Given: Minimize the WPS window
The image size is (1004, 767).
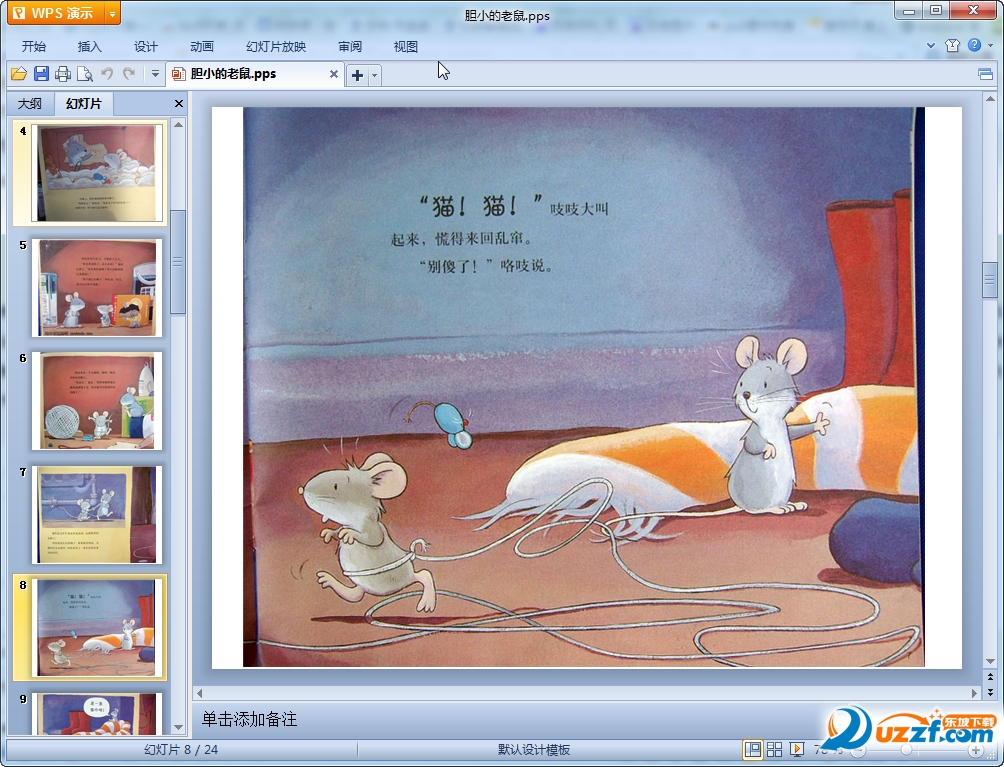Looking at the screenshot, I should pyautogui.click(x=909, y=10).
